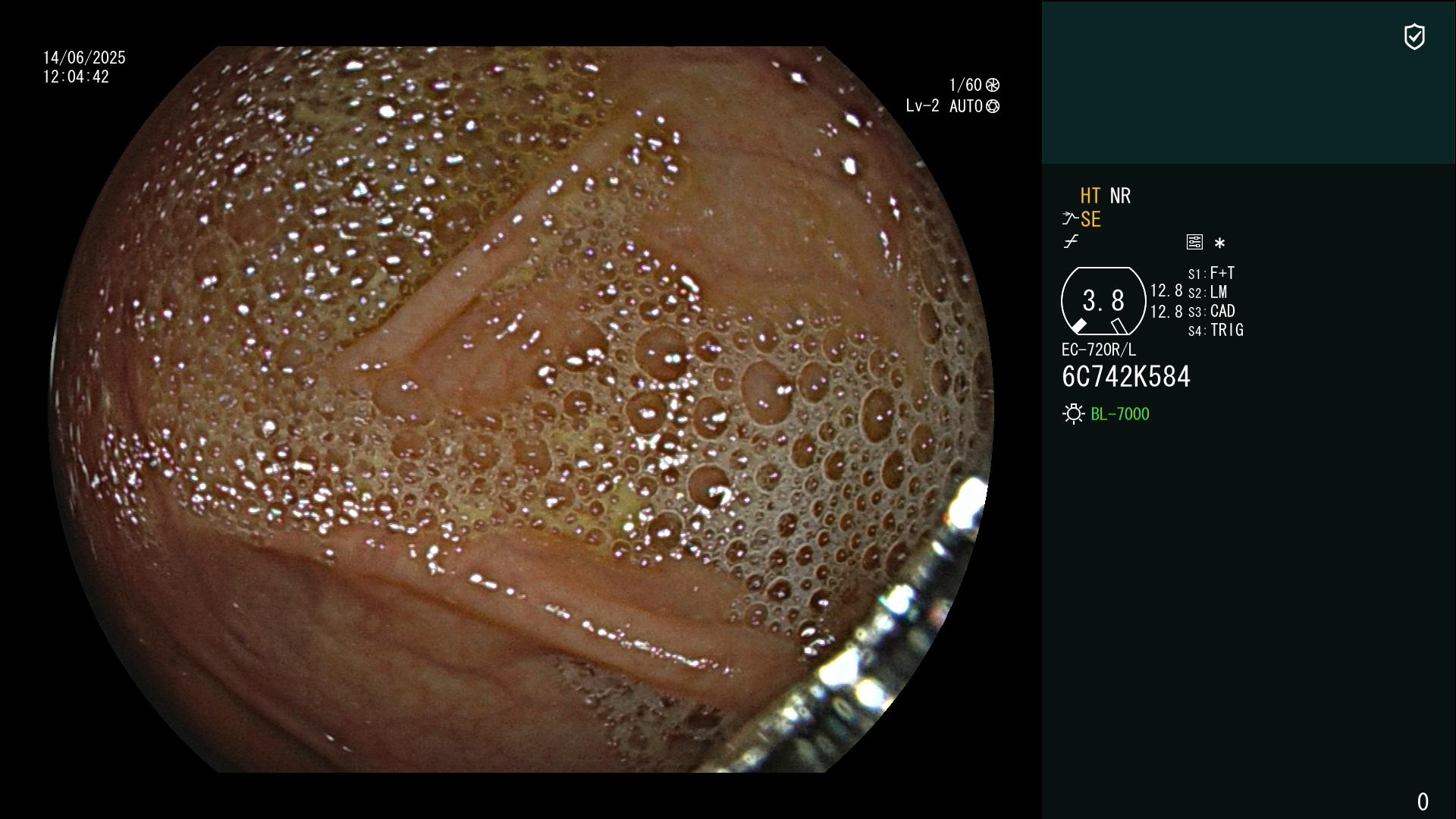
Task: Click the asterisk indicator icon
Action: tap(1219, 243)
